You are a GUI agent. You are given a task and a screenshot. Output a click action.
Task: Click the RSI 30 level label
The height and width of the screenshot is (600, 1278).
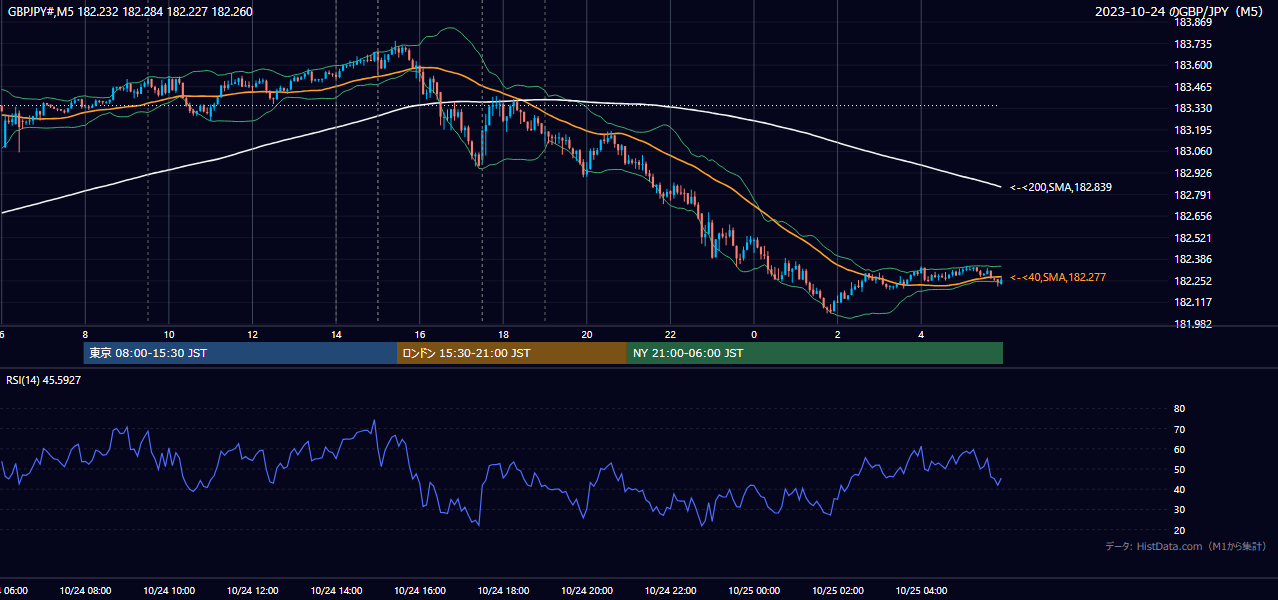1179,510
